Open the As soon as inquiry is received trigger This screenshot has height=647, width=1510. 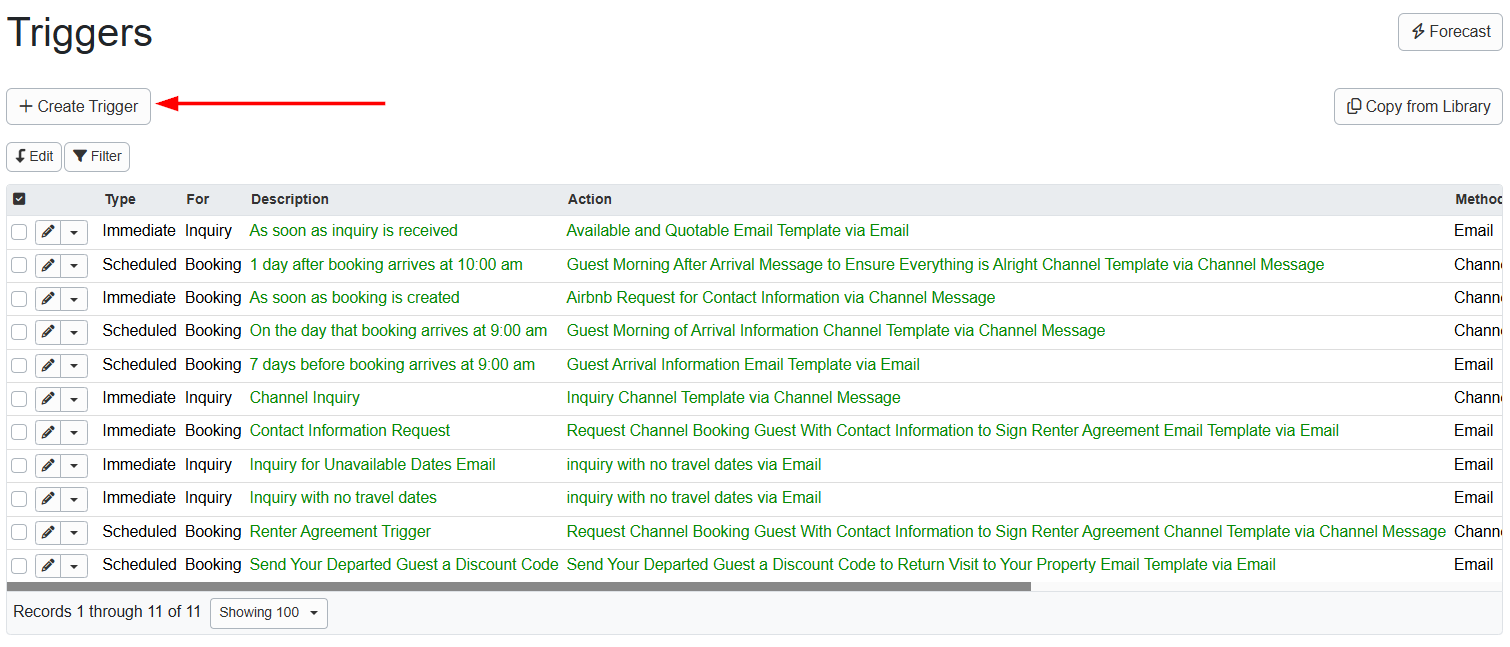point(353,230)
